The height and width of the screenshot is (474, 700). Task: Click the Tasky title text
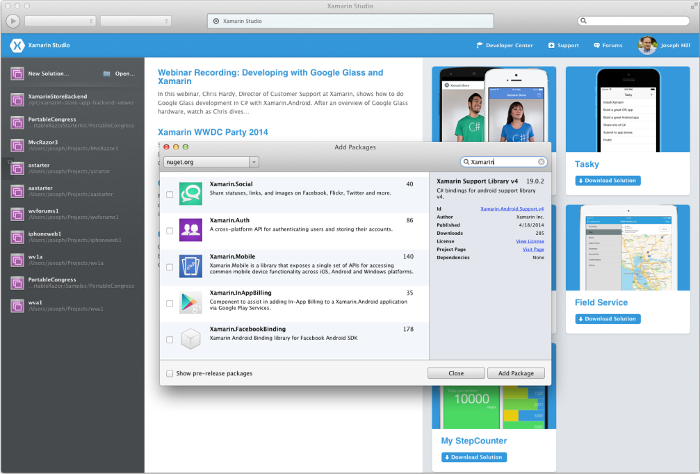point(587,164)
